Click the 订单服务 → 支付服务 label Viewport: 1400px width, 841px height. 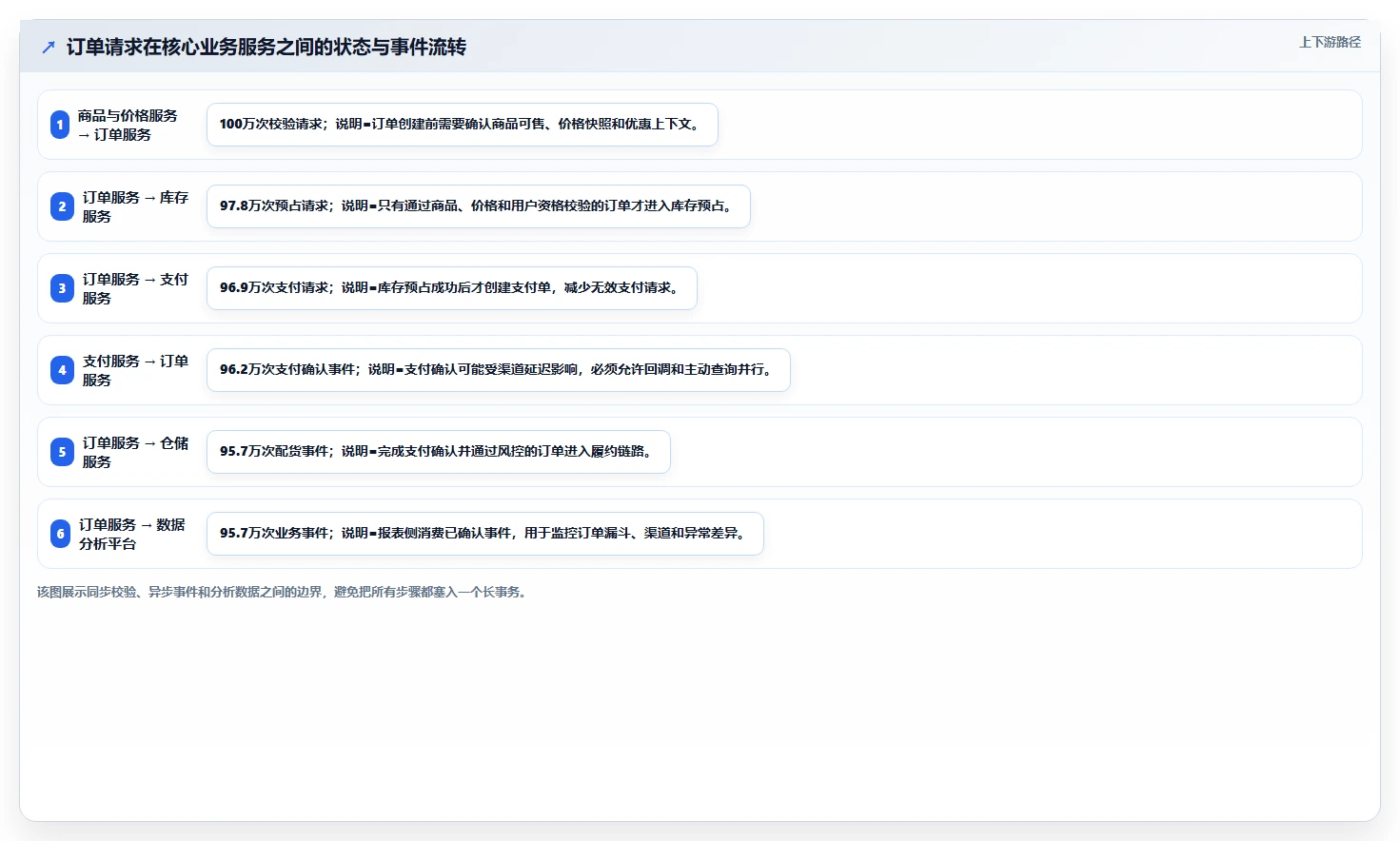tap(135, 288)
